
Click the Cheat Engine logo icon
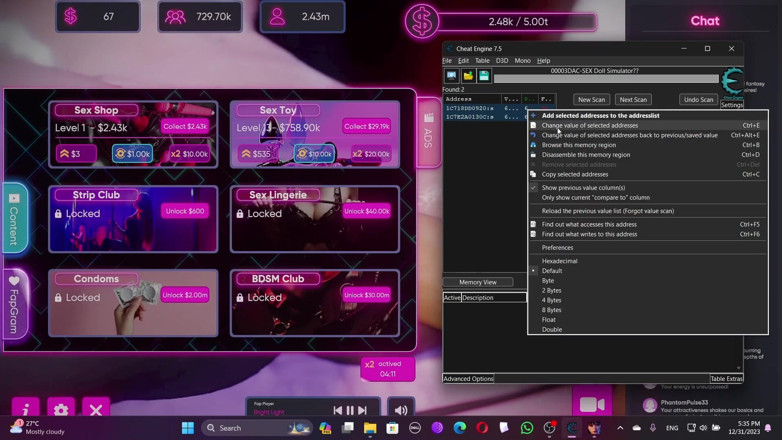point(732,81)
